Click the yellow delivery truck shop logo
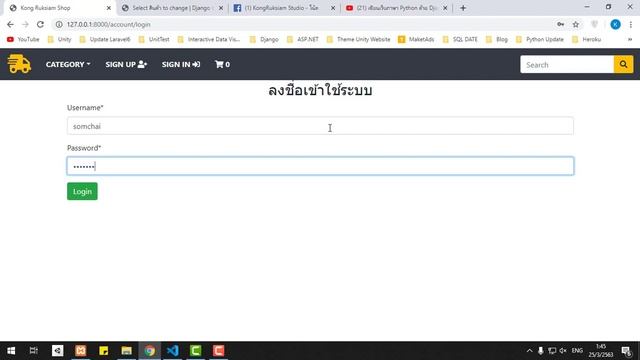 pyautogui.click(x=19, y=64)
